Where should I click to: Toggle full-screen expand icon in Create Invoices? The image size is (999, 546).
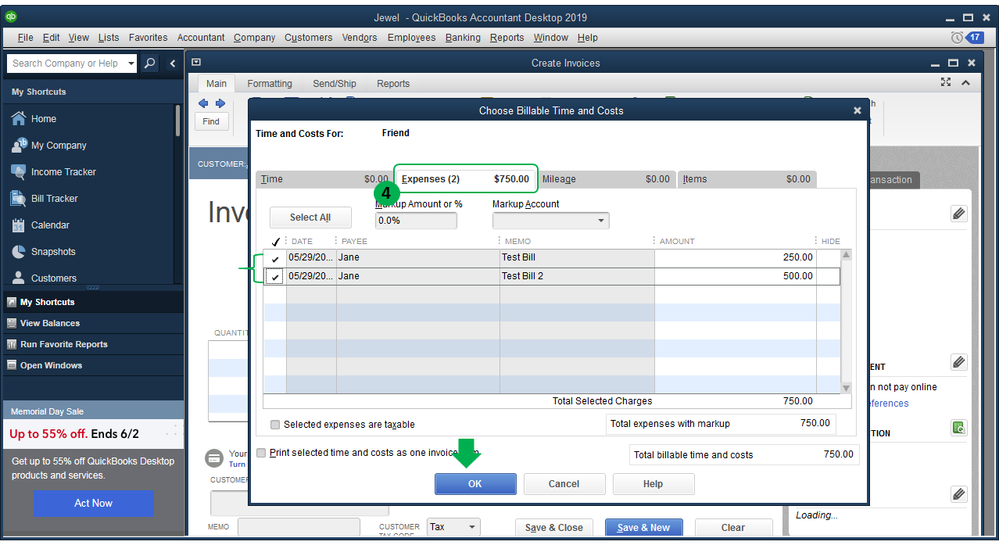[945, 82]
